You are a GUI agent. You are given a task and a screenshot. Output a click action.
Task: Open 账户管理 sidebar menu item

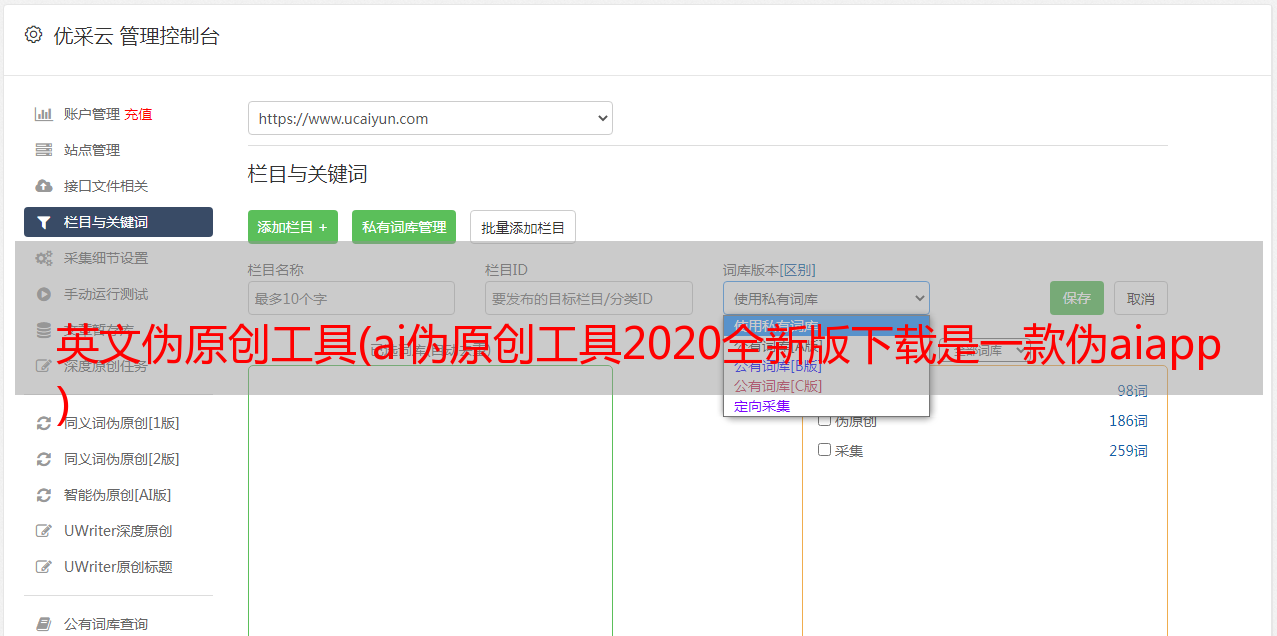[x=118, y=114]
